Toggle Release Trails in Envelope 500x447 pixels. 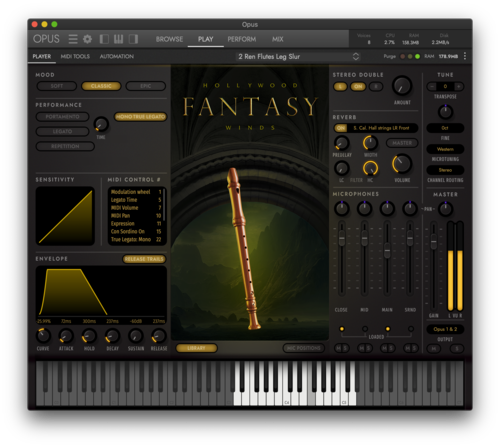coord(144,259)
